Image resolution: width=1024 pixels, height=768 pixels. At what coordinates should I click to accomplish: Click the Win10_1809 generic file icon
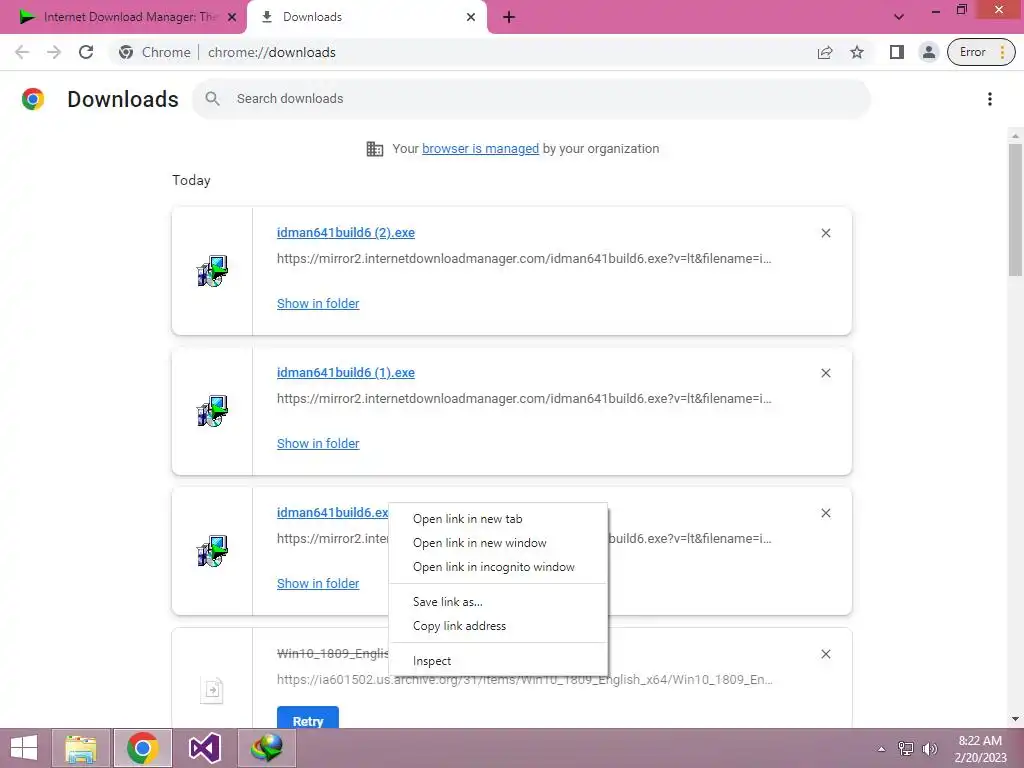pos(212,690)
